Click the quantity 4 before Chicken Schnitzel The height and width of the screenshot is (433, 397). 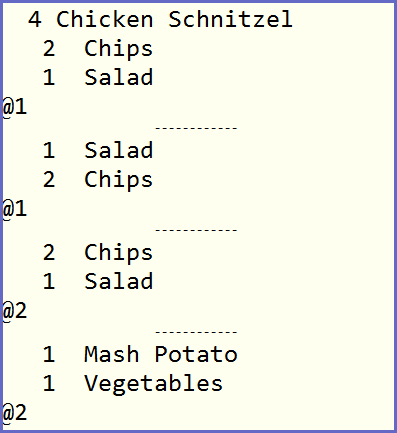coord(35,19)
